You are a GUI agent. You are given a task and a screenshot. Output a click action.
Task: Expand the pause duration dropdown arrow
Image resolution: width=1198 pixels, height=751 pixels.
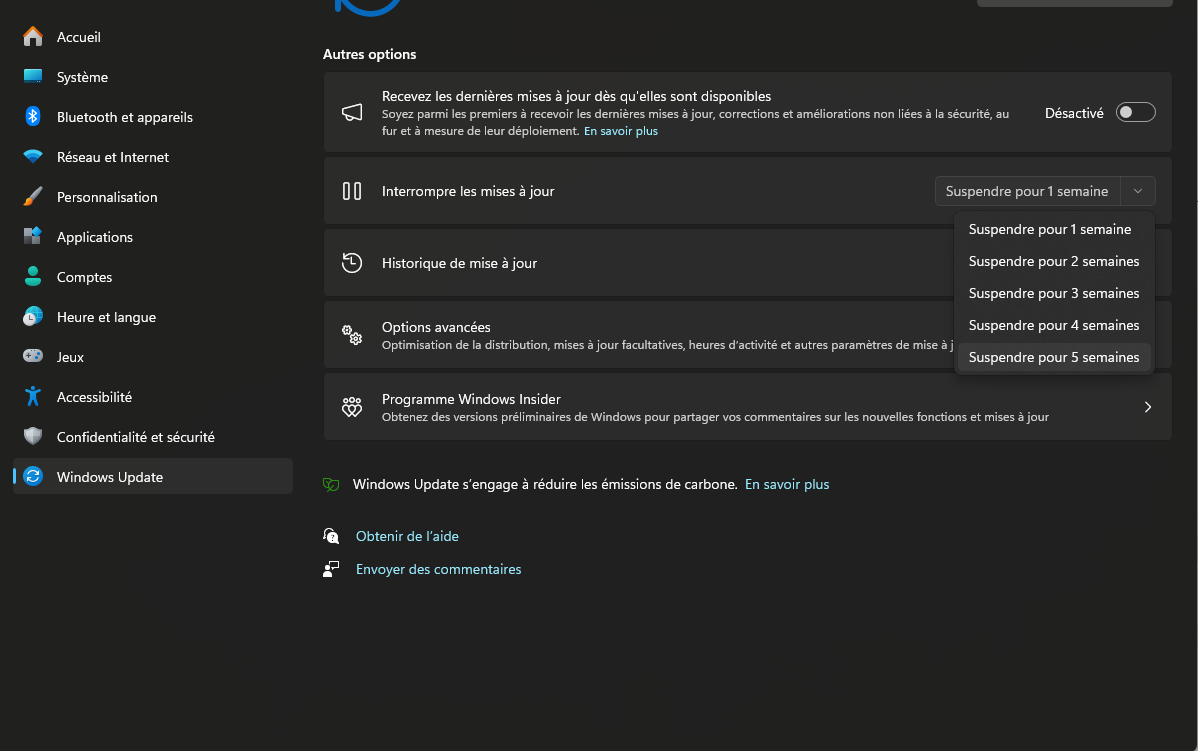(x=1138, y=191)
